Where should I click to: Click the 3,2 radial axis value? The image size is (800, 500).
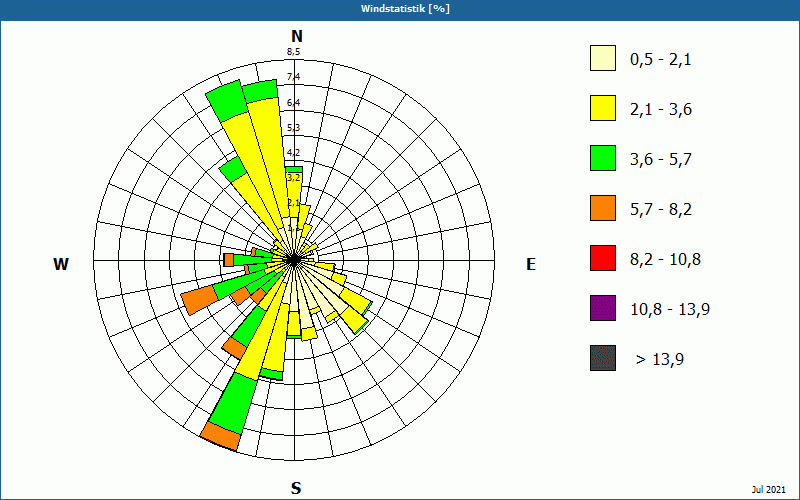click(293, 178)
